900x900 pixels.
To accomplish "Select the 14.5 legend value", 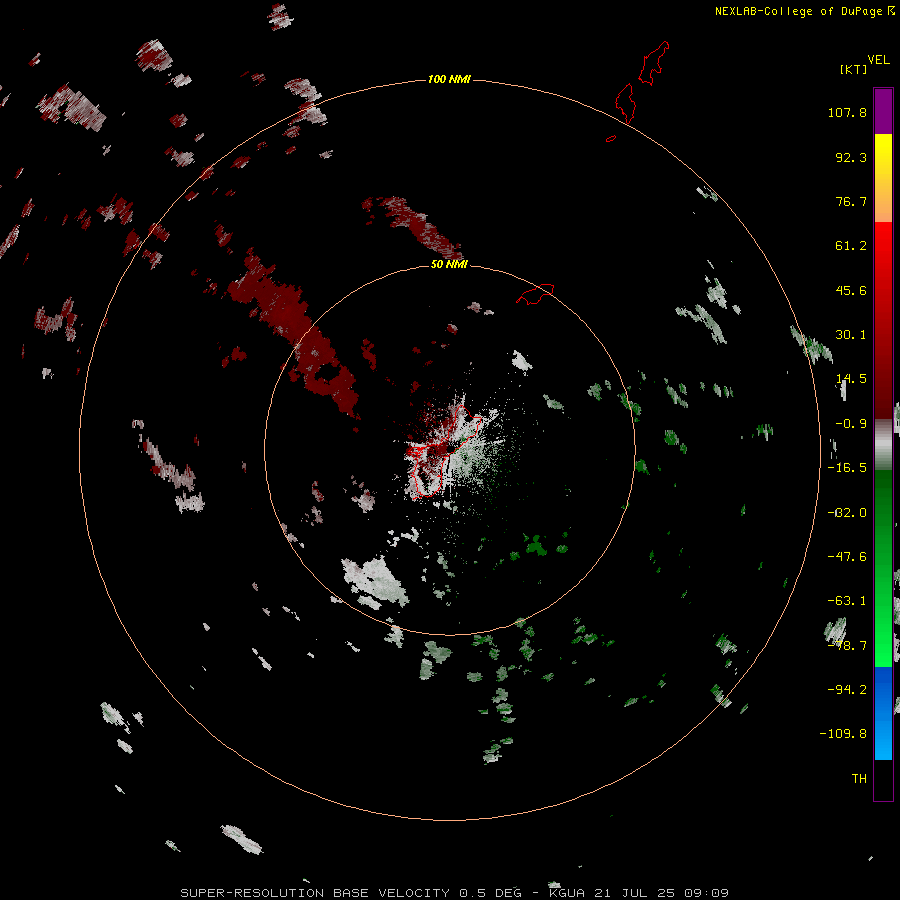I will tap(851, 379).
